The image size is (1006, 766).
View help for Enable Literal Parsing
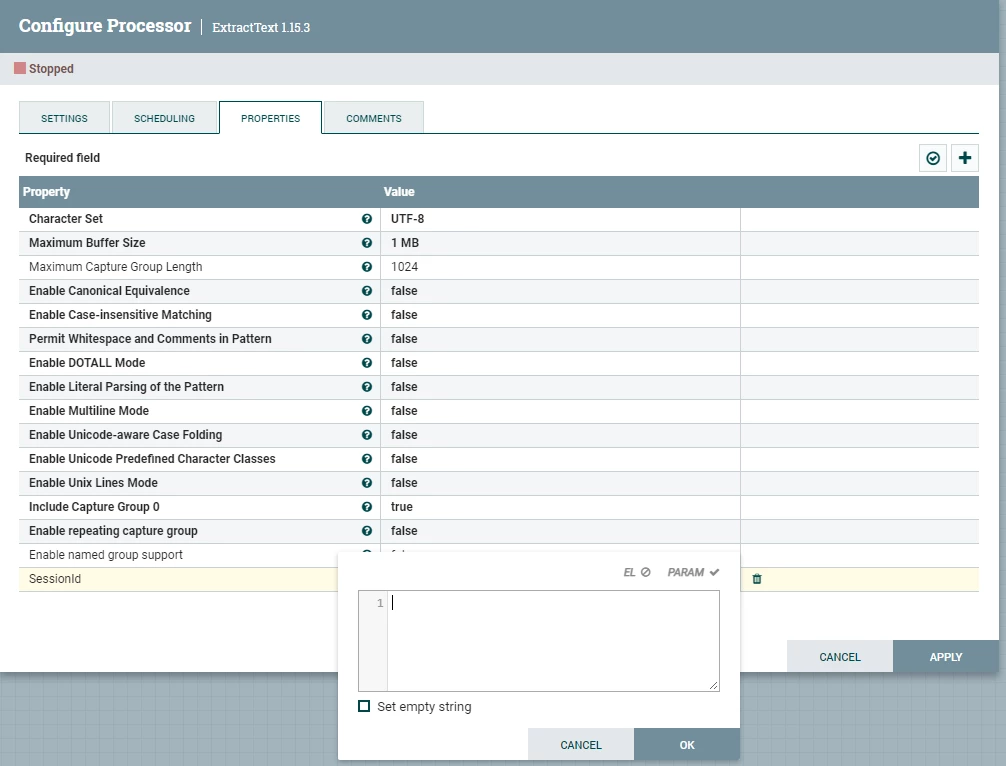pos(366,387)
